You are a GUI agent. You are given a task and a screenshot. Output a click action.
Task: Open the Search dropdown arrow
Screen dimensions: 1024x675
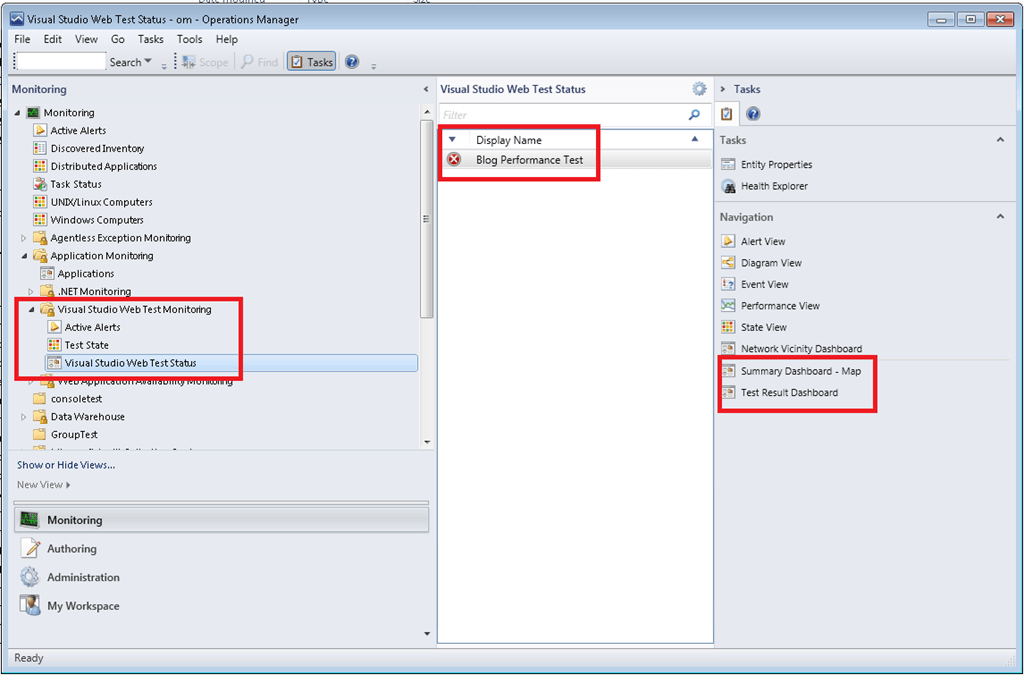pos(148,61)
